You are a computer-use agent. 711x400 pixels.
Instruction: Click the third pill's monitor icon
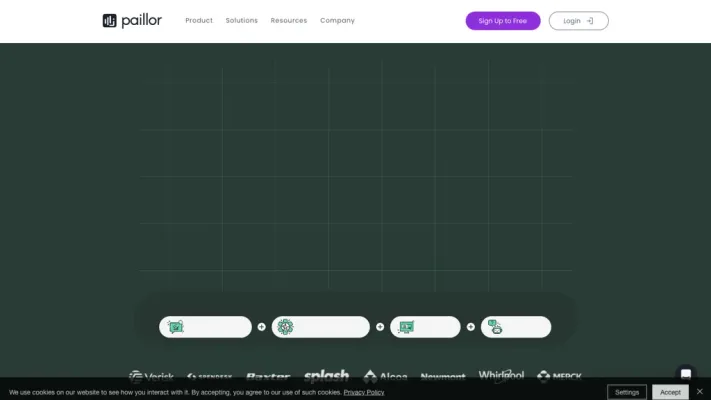click(407, 327)
